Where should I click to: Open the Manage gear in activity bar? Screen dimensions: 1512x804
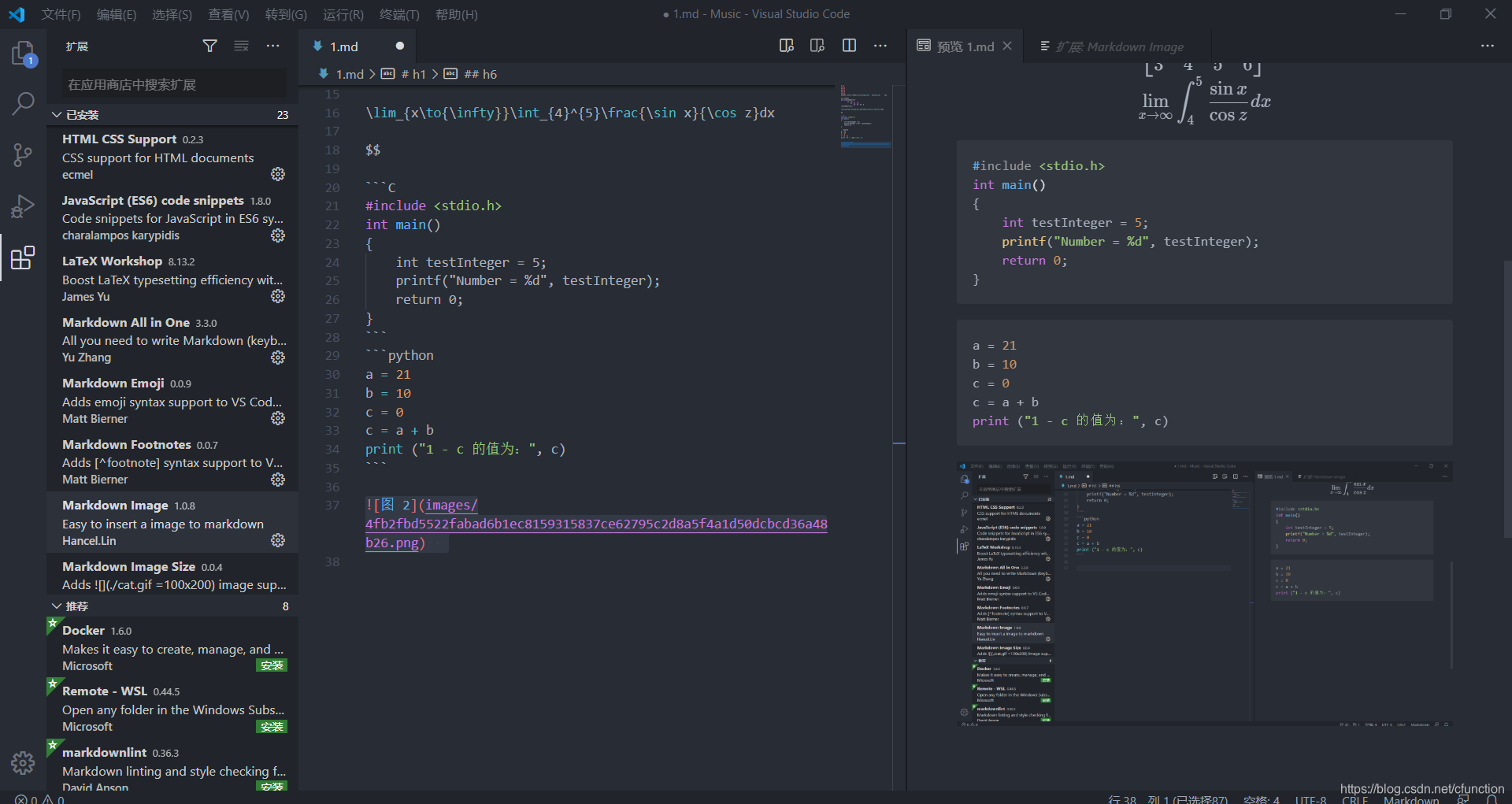(x=23, y=762)
